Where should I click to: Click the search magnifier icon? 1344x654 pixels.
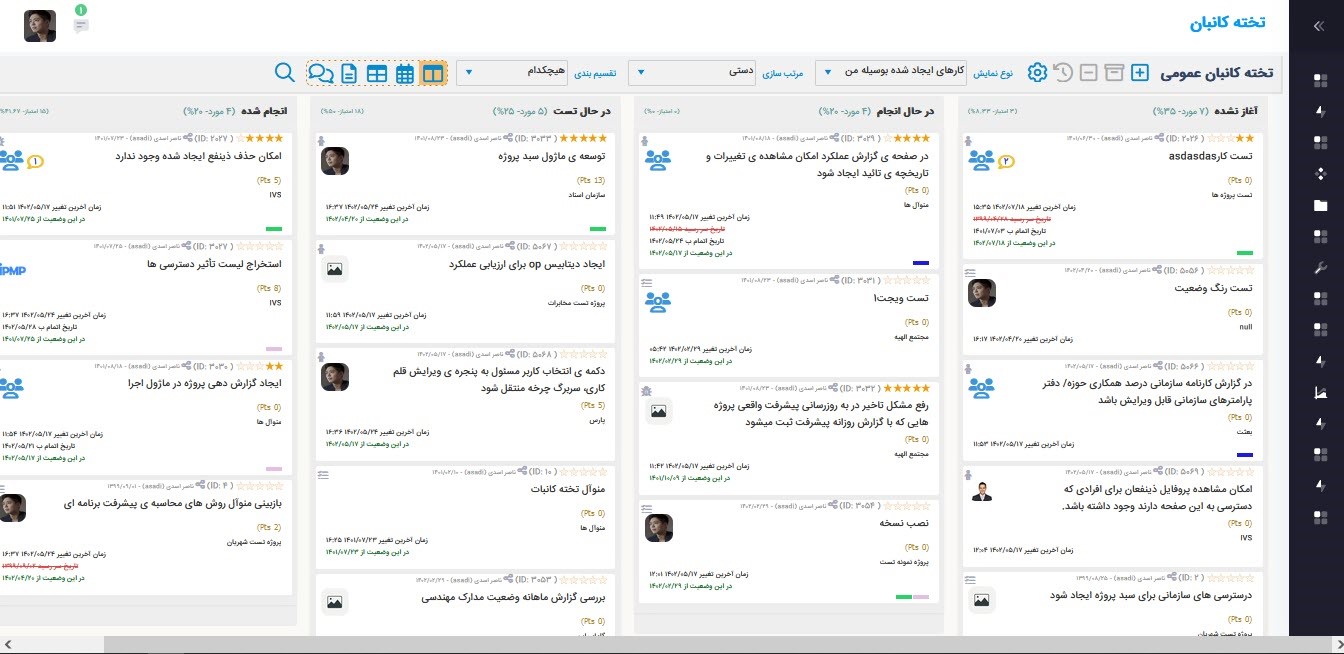point(284,73)
